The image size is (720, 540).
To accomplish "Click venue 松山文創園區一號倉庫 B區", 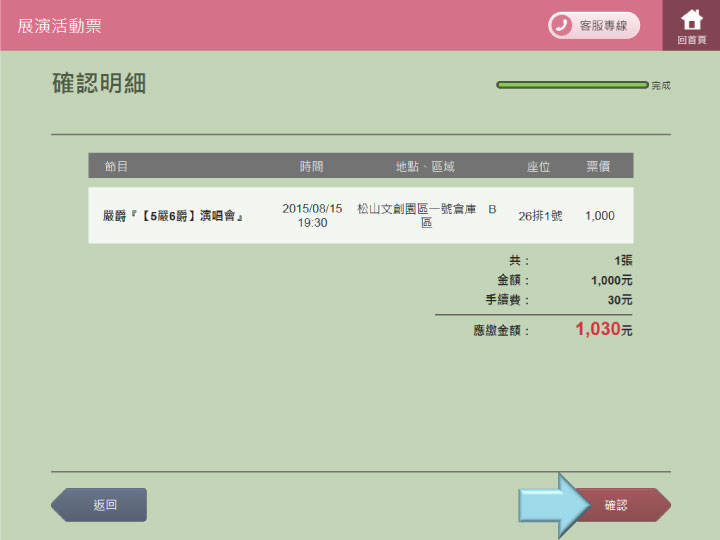I will (x=427, y=215).
